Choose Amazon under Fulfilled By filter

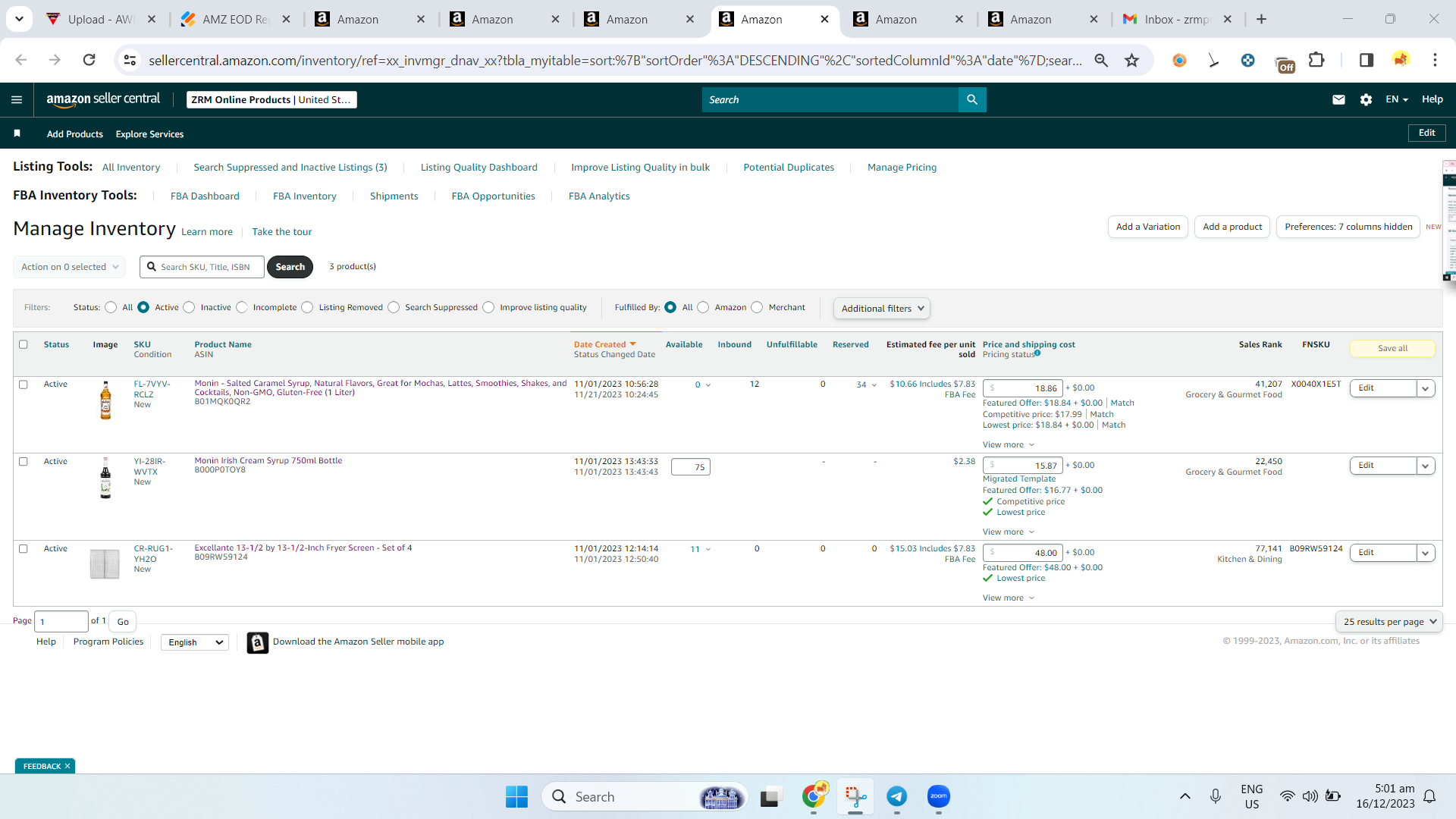point(703,307)
